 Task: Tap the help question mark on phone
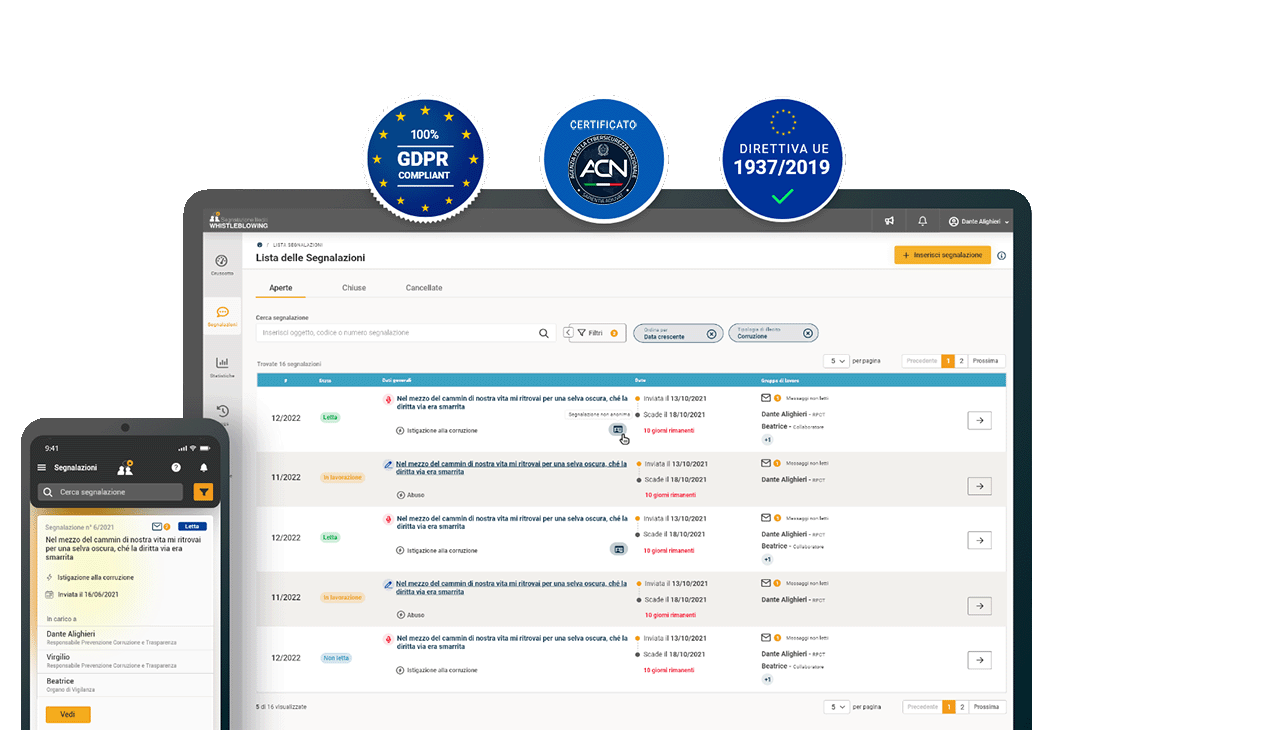point(176,467)
